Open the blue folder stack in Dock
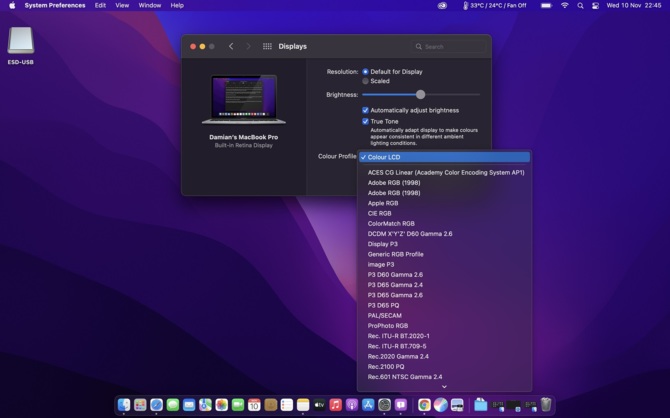The width and height of the screenshot is (670, 418). 481,404
